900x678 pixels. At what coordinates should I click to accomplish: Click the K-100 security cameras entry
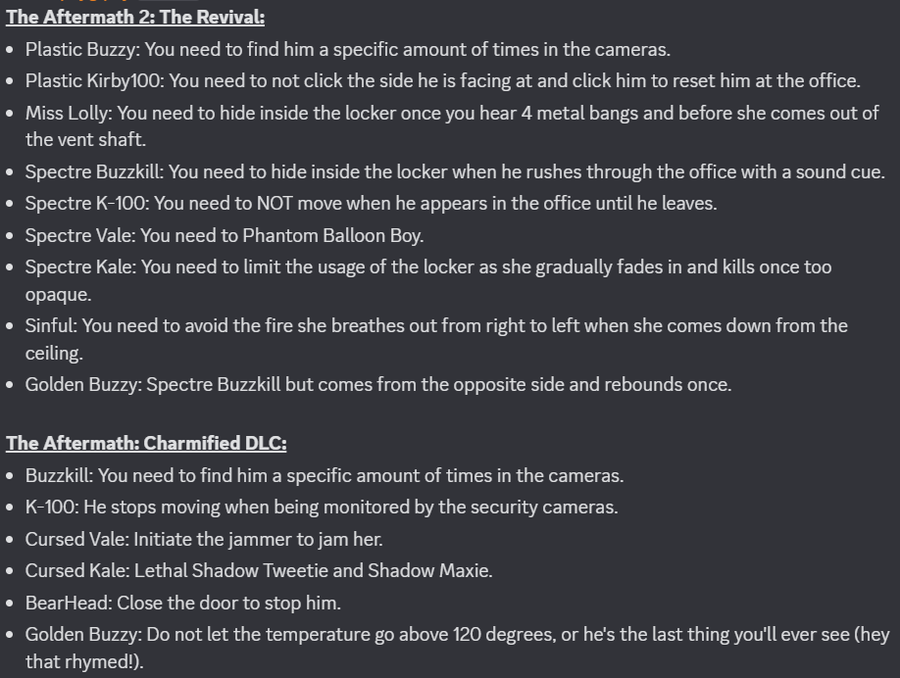coord(321,507)
